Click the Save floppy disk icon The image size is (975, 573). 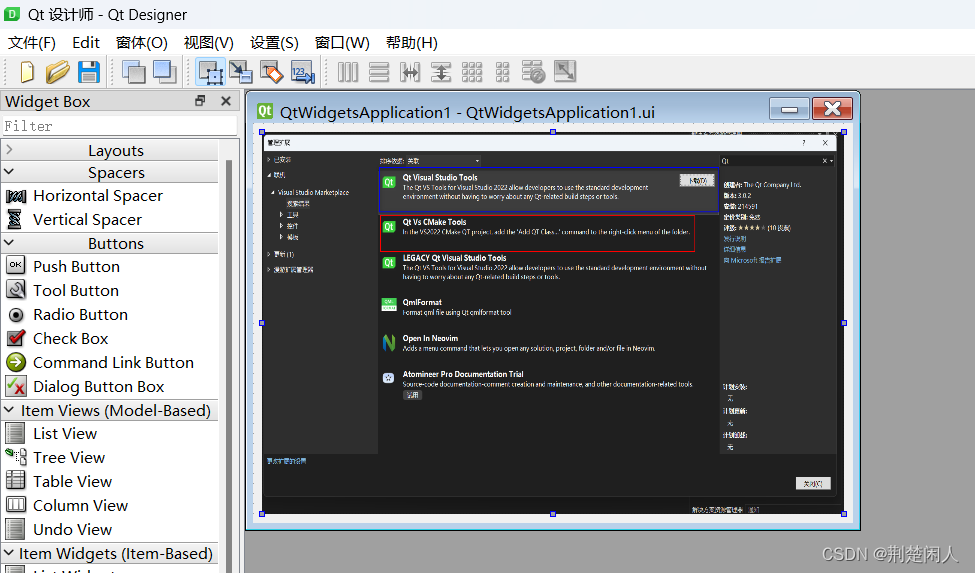pos(89,72)
